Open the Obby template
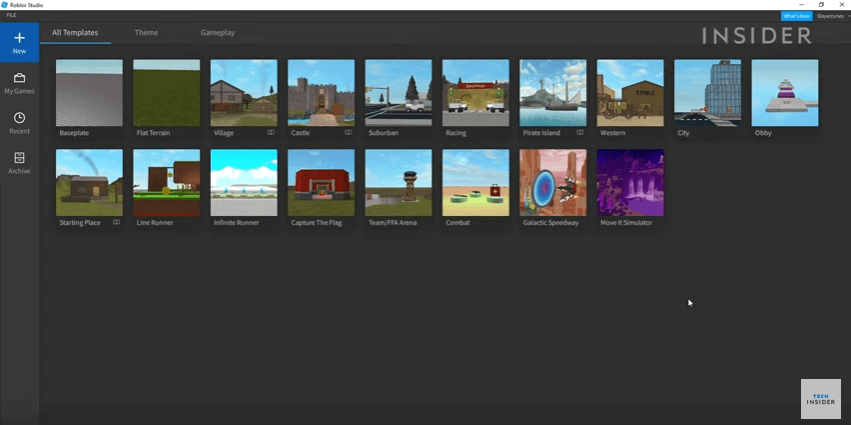 (784, 93)
